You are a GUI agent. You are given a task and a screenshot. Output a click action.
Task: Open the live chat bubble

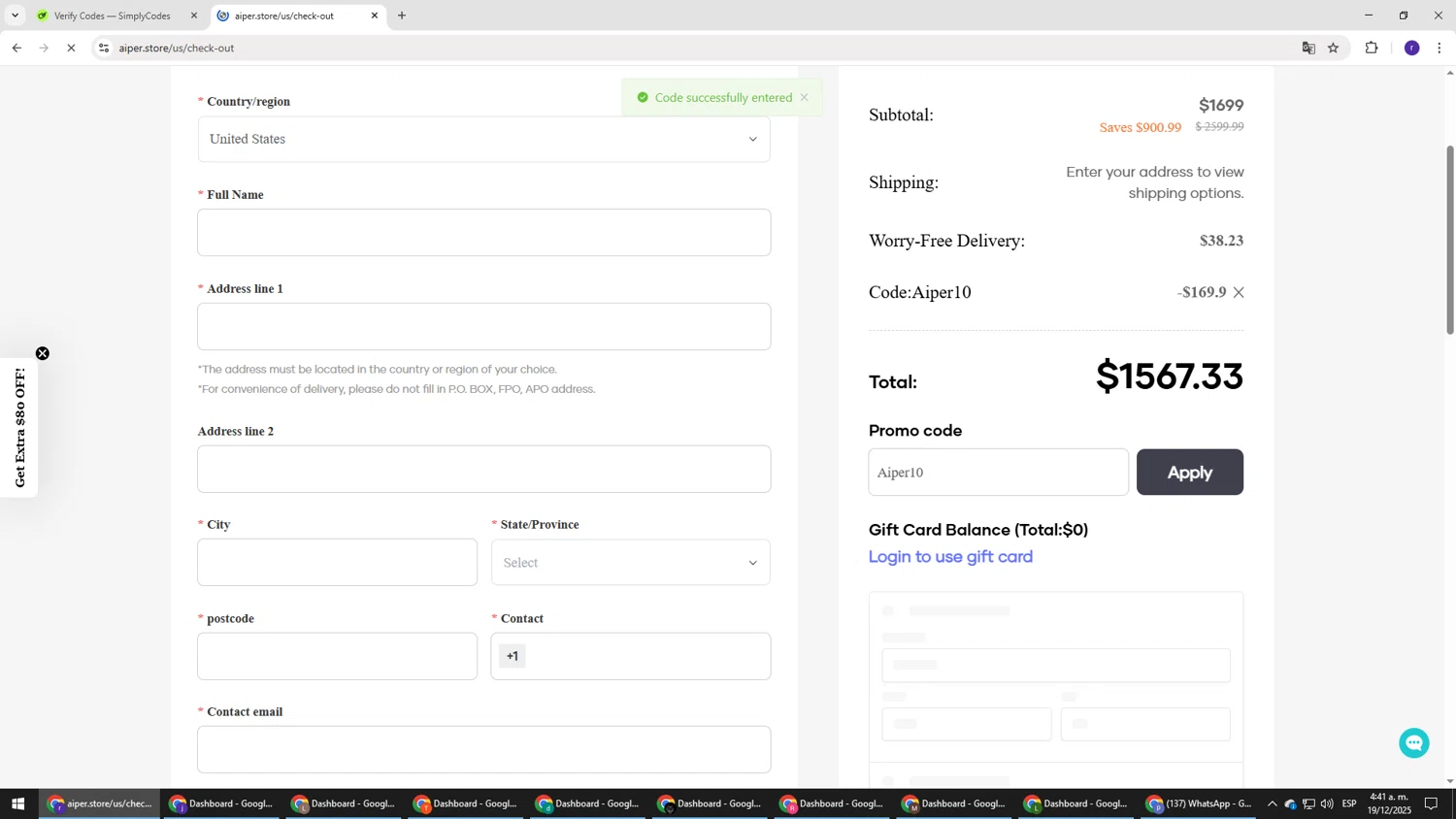1414,743
